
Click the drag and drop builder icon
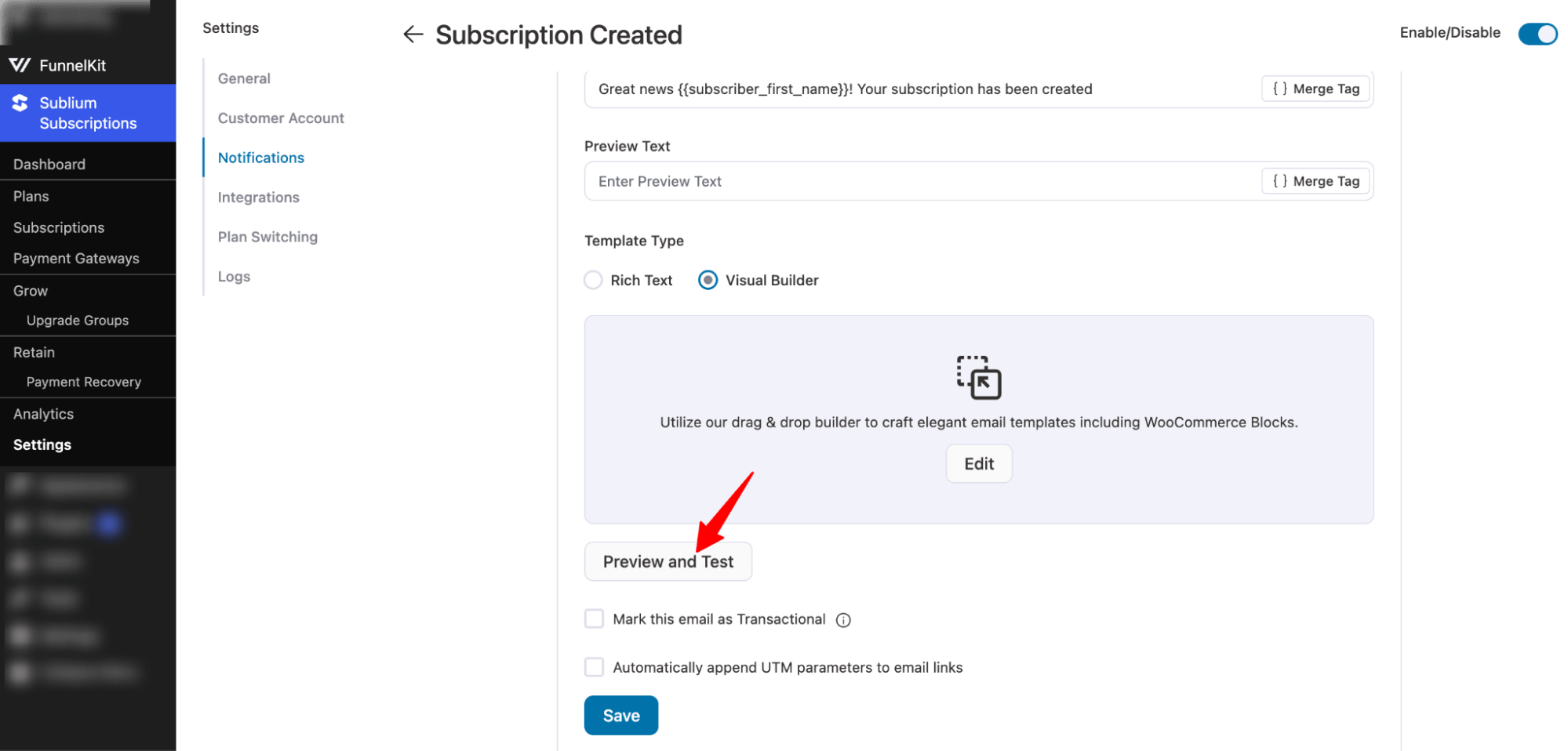(x=978, y=378)
